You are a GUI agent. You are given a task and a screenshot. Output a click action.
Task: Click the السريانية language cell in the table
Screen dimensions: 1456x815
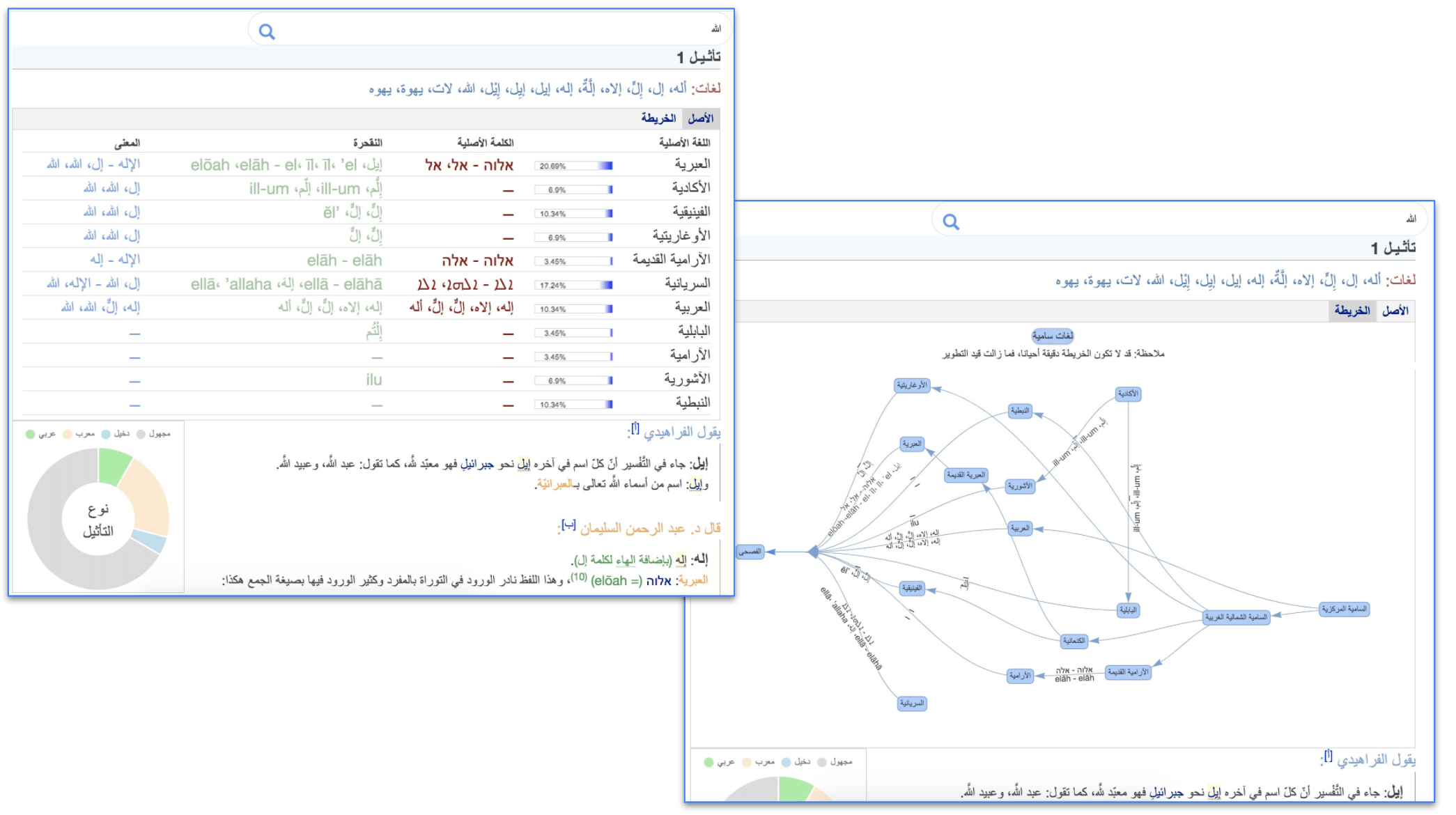click(x=688, y=284)
